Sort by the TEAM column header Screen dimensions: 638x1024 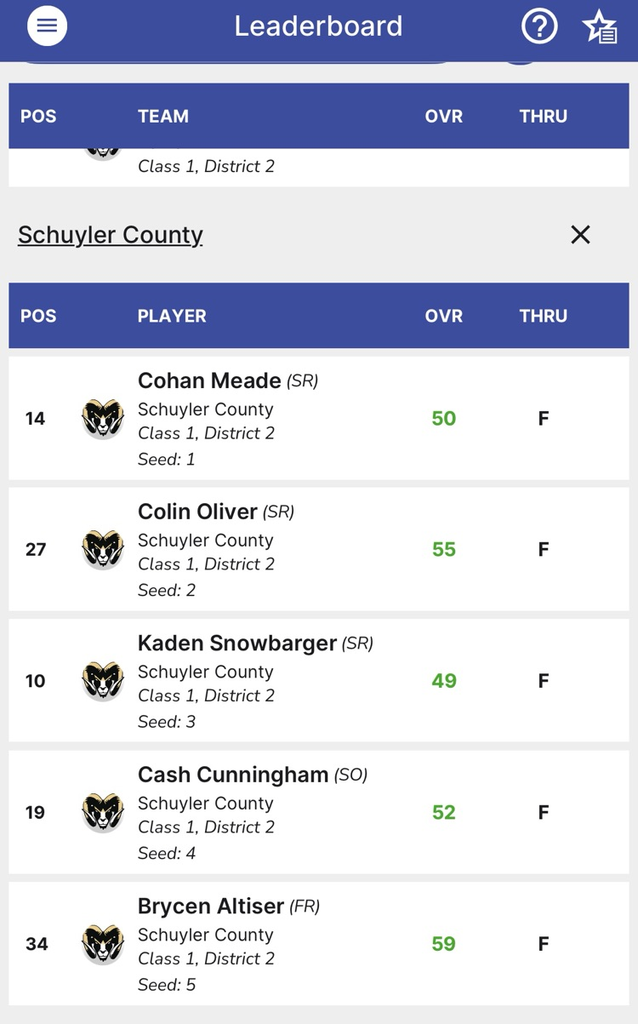click(163, 116)
